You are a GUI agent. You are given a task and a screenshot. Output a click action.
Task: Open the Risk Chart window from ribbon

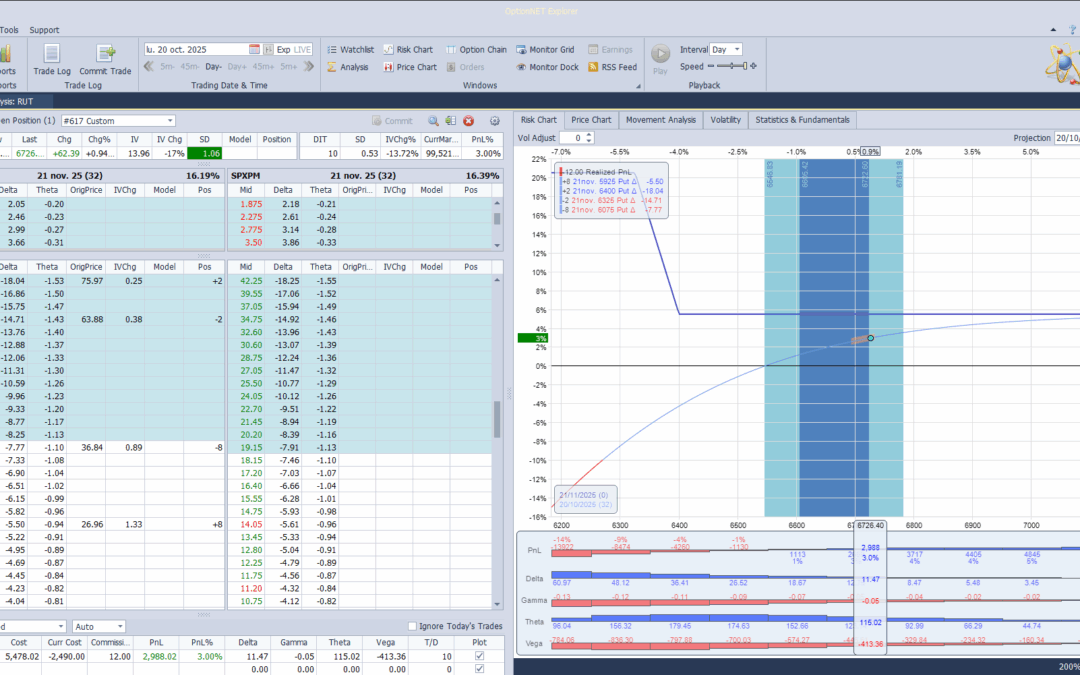click(x=408, y=50)
